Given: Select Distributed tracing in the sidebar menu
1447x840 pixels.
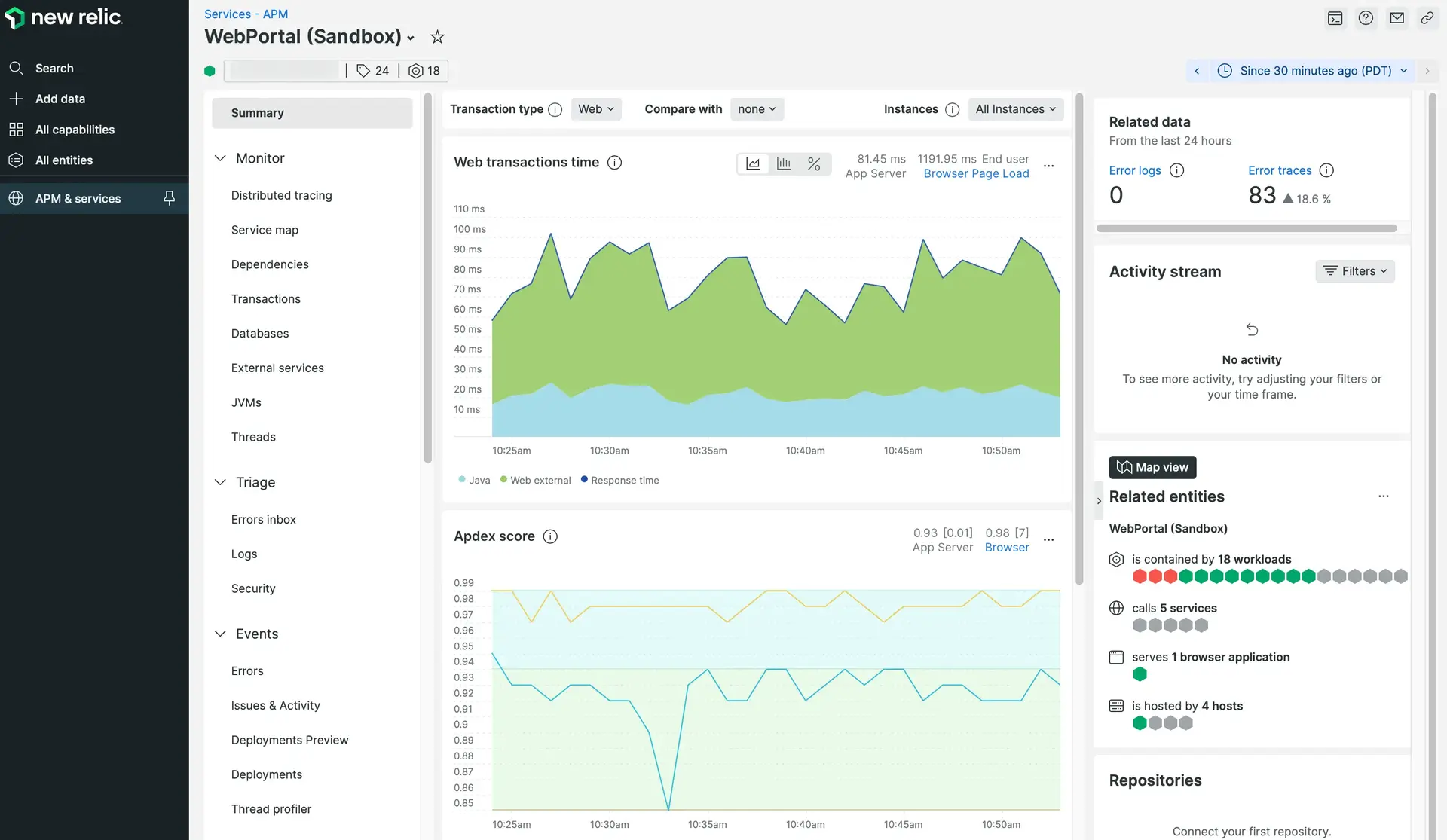Looking at the screenshot, I should (281, 195).
